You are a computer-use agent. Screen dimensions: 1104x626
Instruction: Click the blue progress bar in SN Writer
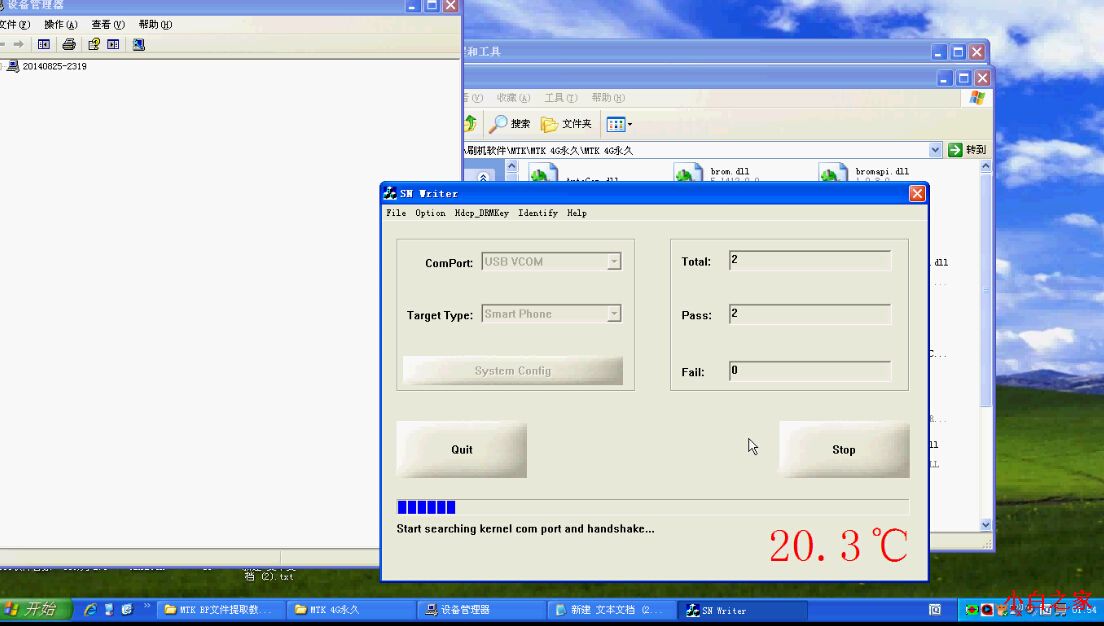(x=653, y=507)
